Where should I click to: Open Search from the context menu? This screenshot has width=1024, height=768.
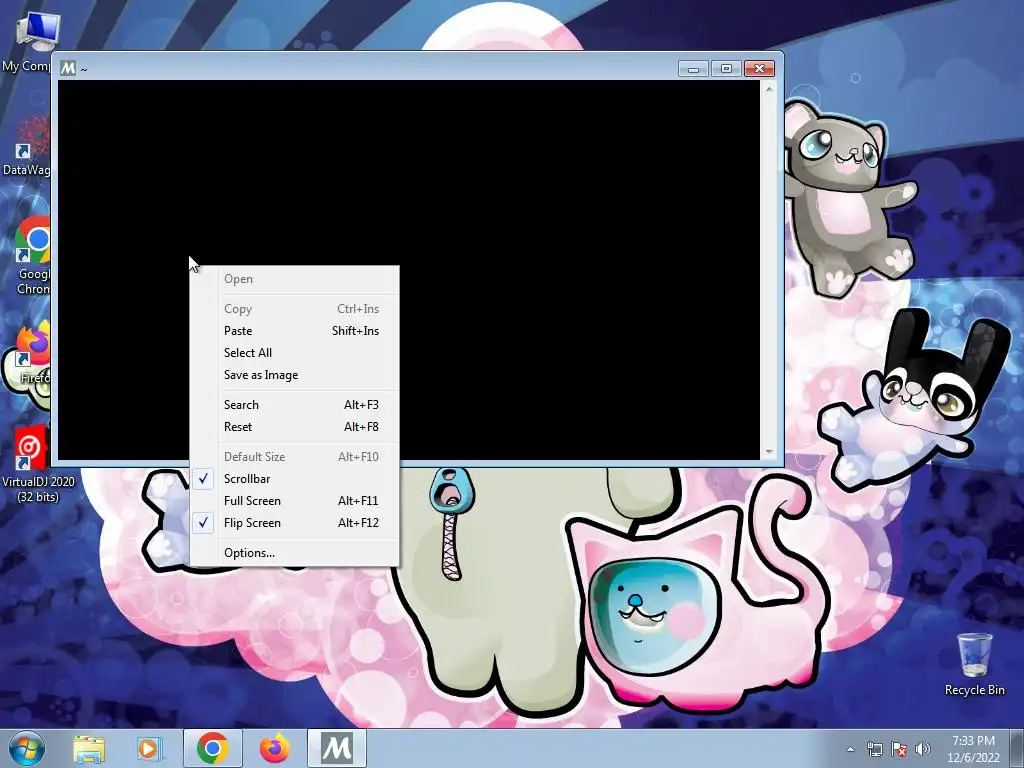coord(295,405)
